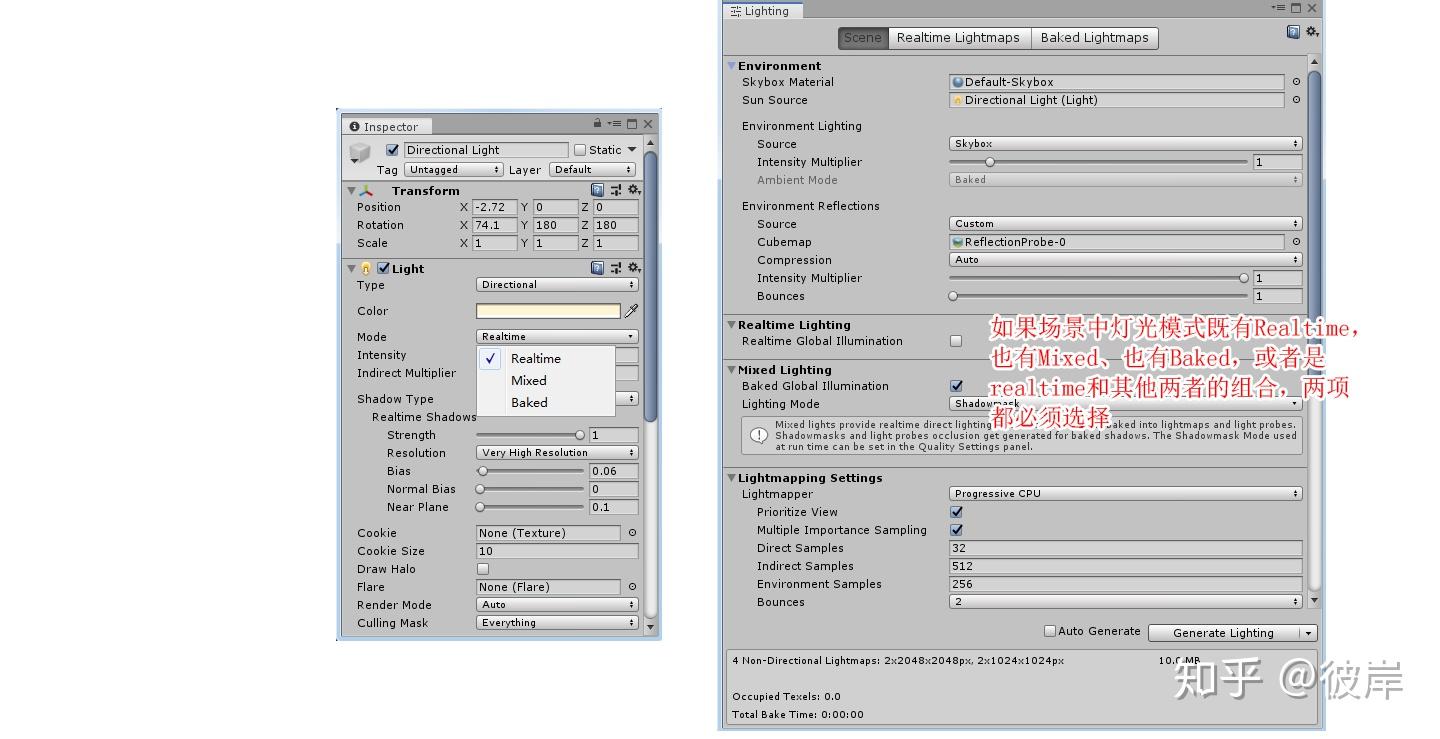Viewport: 1440px width, 739px height.
Task: Toggle Baked Global Illumination checkbox
Action: 956,386
